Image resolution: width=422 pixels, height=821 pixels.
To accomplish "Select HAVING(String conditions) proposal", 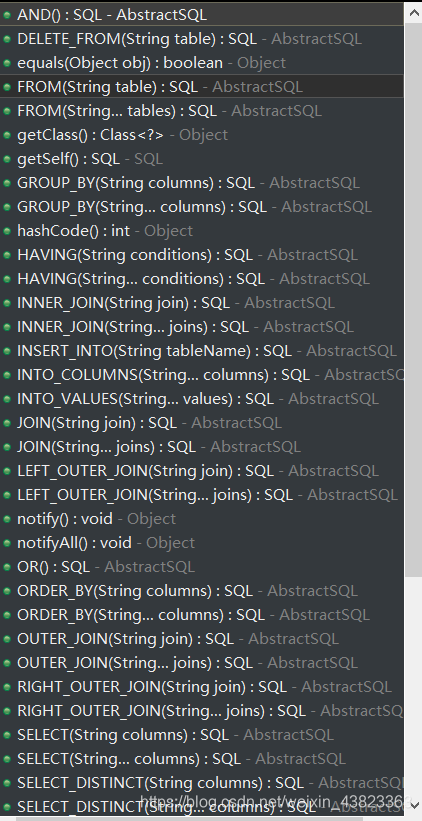I will click(x=202, y=255).
